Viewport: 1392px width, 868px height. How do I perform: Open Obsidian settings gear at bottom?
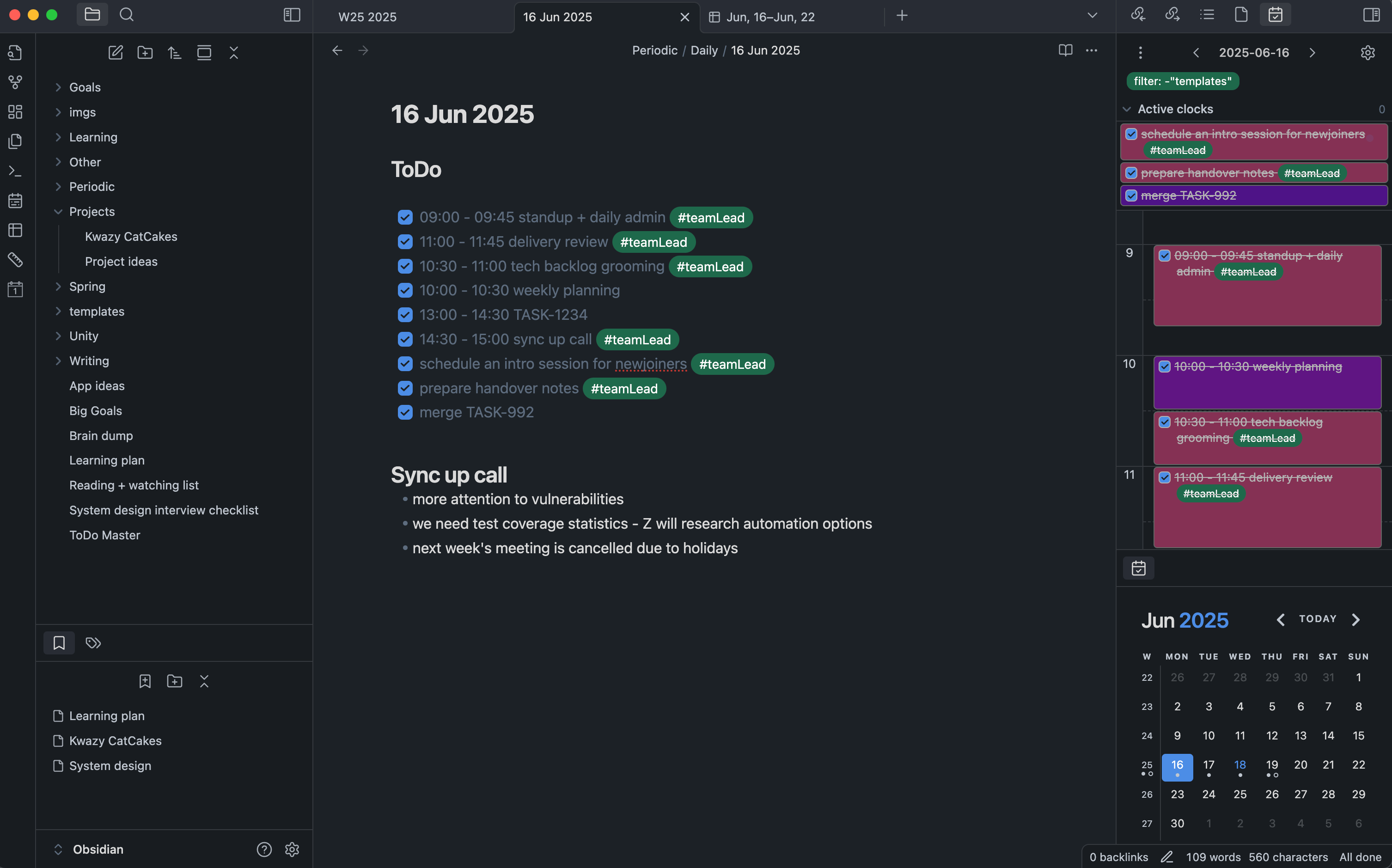pos(292,850)
